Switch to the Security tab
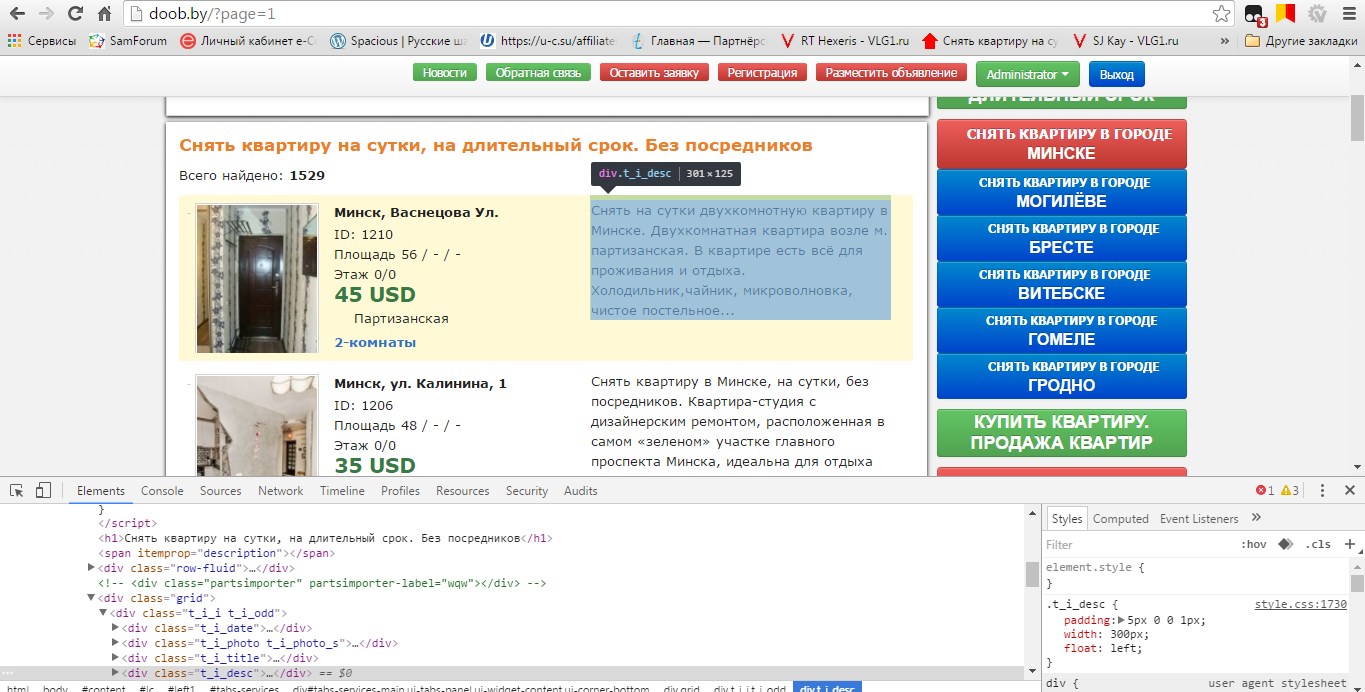 [x=527, y=491]
